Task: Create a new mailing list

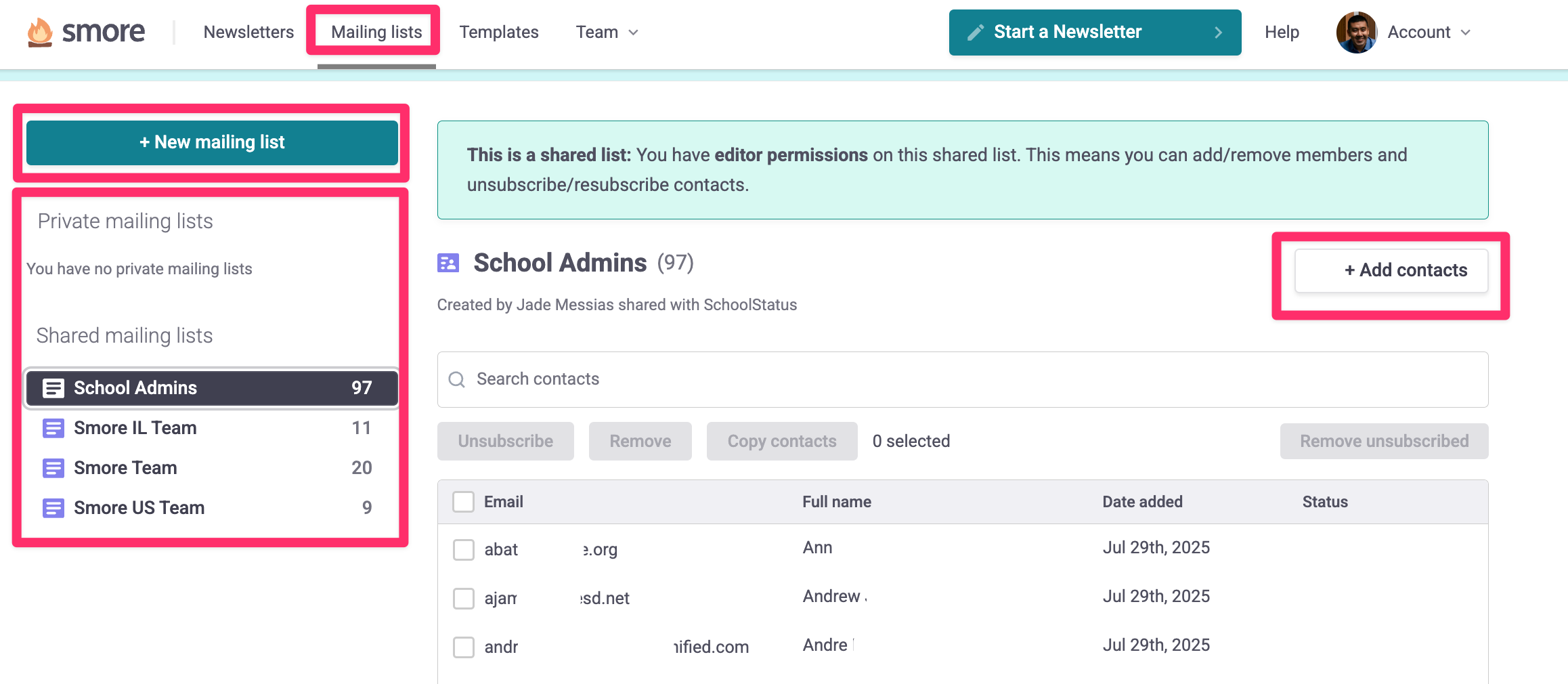Action: click(212, 142)
